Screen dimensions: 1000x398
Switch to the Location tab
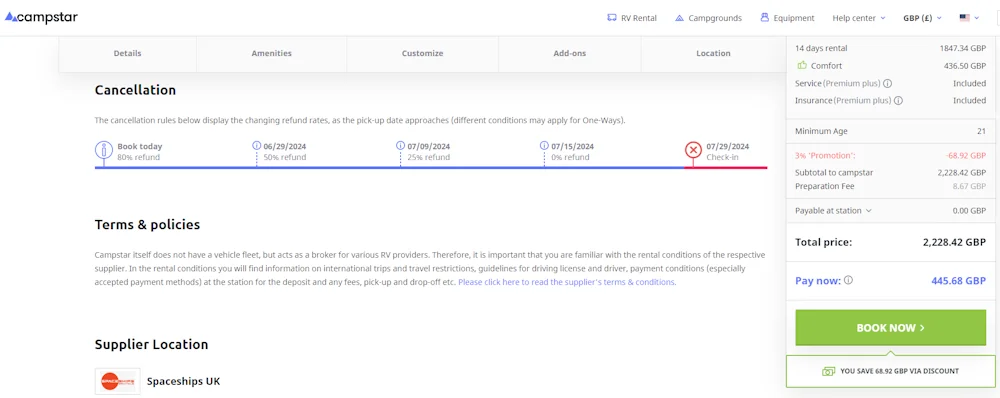coord(713,54)
